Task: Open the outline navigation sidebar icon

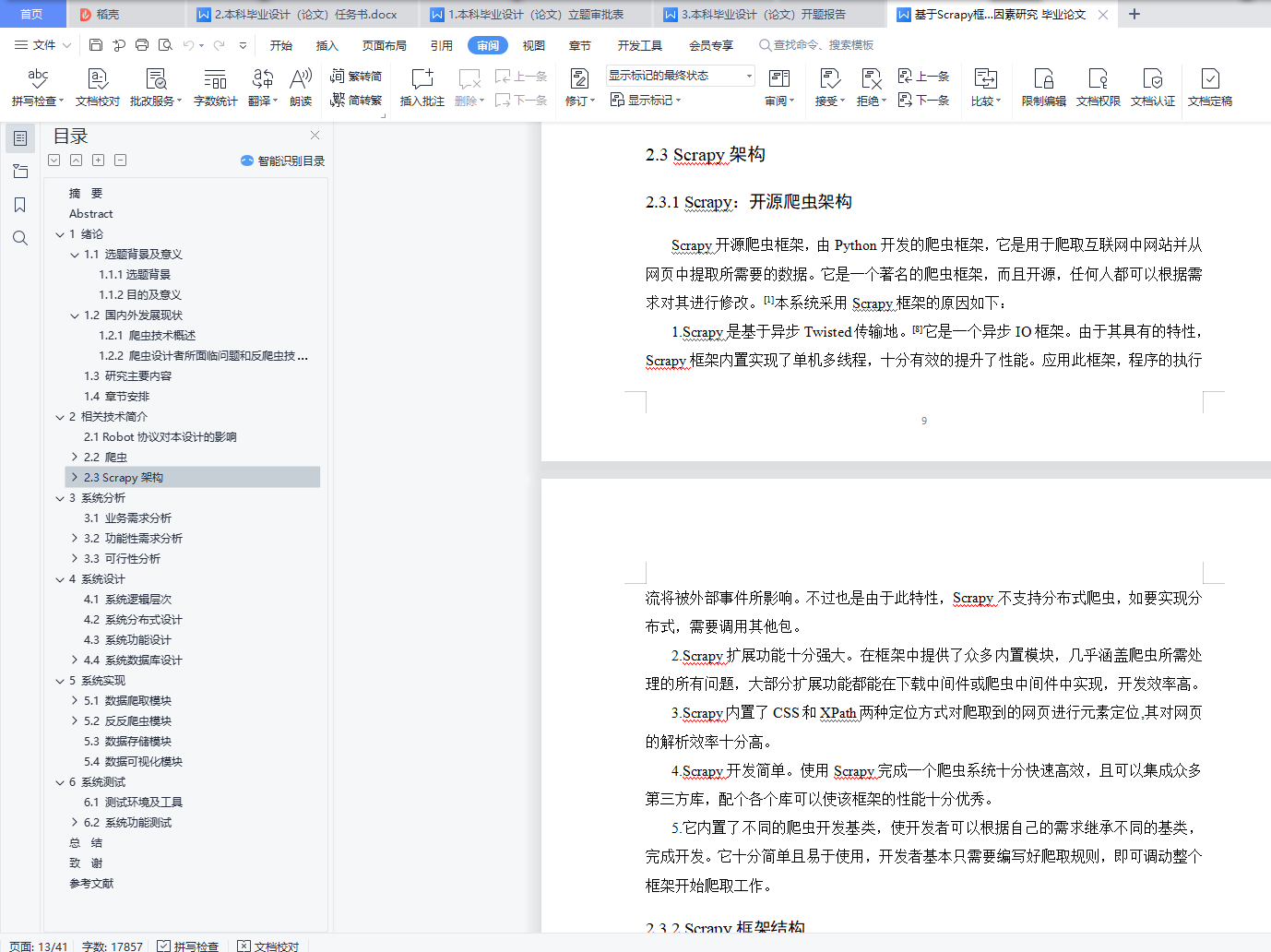Action: click(20, 138)
